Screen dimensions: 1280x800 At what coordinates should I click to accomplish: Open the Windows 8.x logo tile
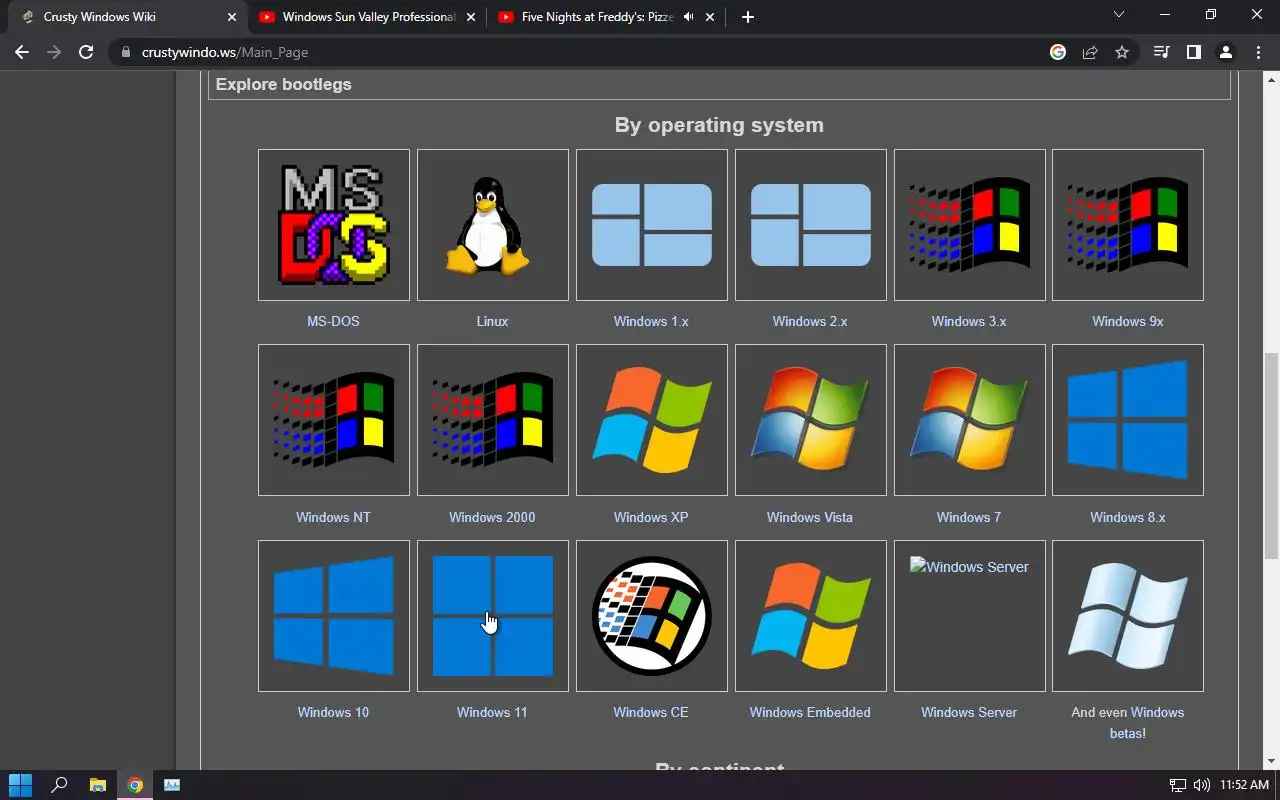[x=1128, y=420]
